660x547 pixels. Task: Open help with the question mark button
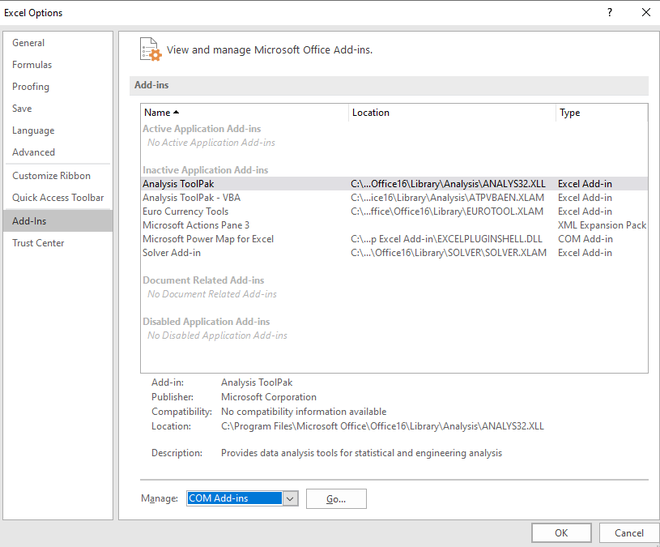(609, 13)
